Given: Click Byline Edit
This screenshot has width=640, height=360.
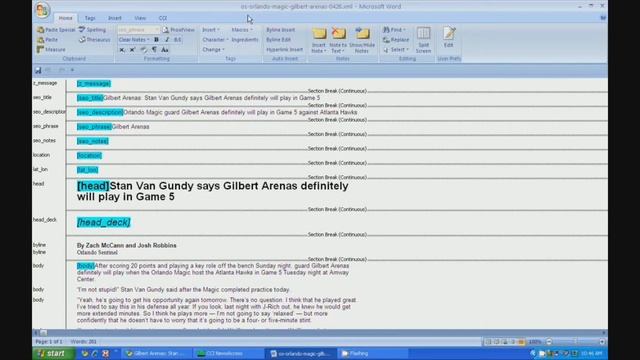Looking at the screenshot, I should [x=278, y=40].
